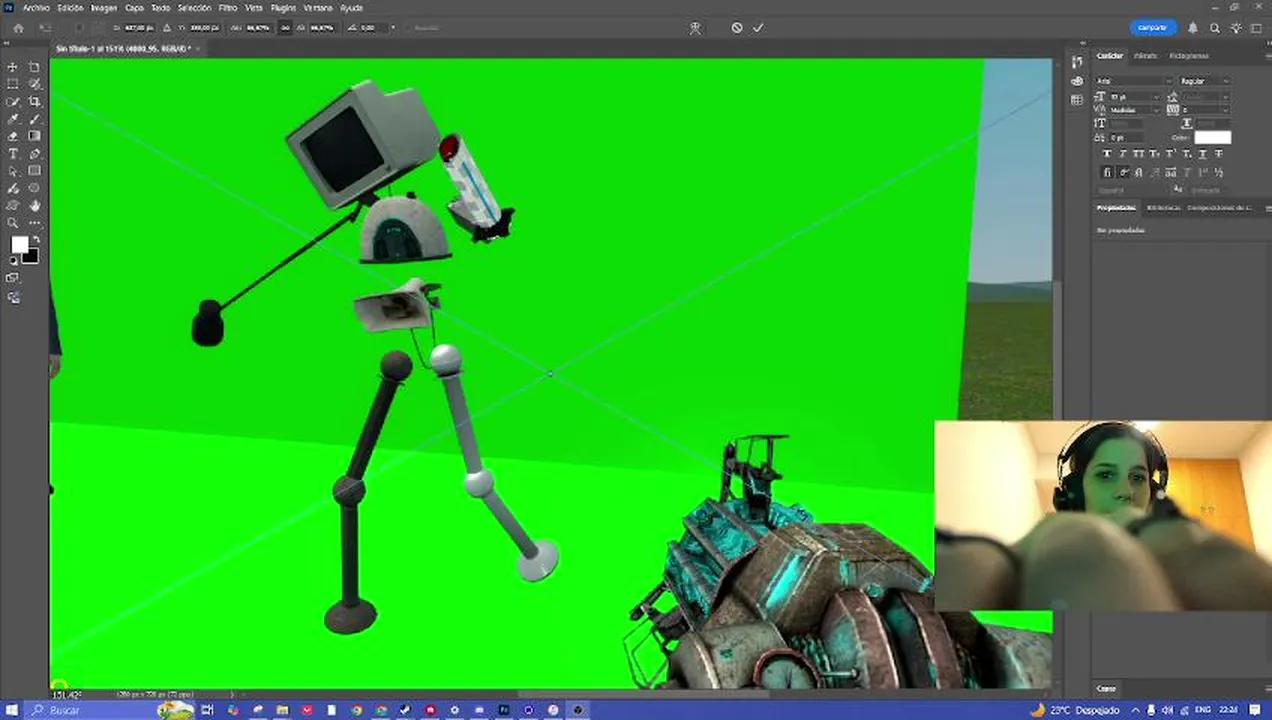Toggle Quick Mask mode icon

13,279
